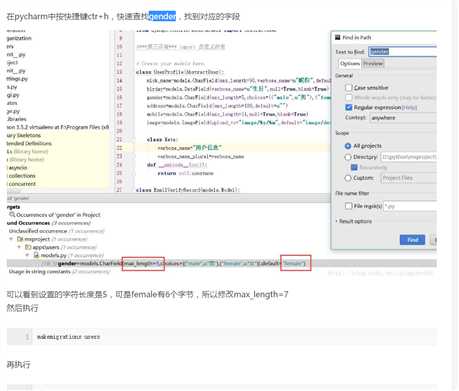Click the highlighted word 'gender' in the heading
The image size is (459, 391).
(162, 16)
